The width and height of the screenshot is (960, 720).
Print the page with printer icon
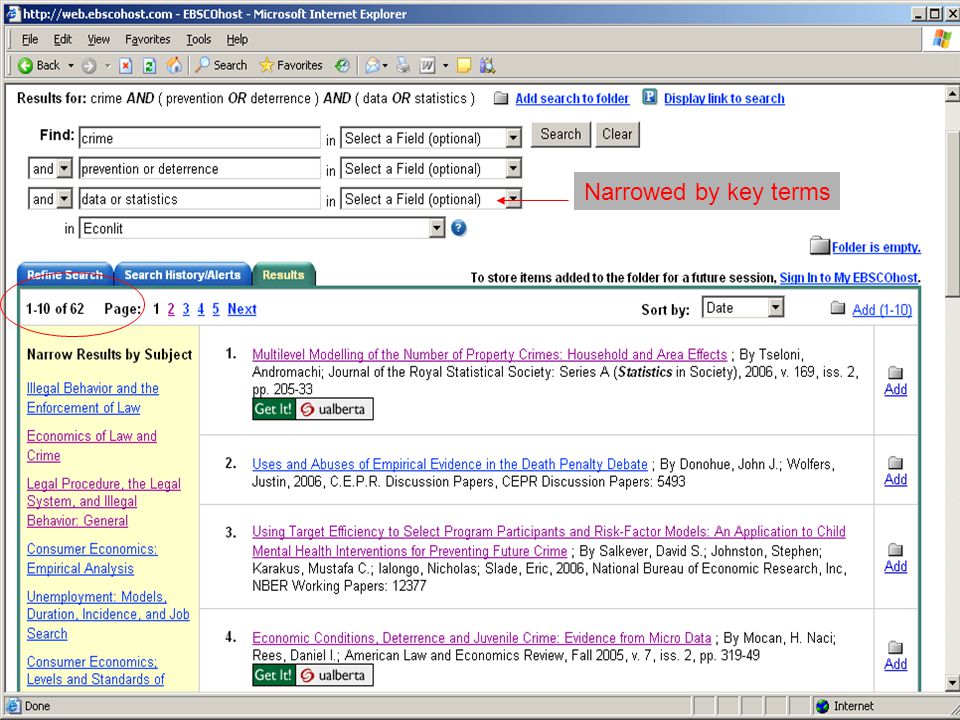click(x=403, y=65)
